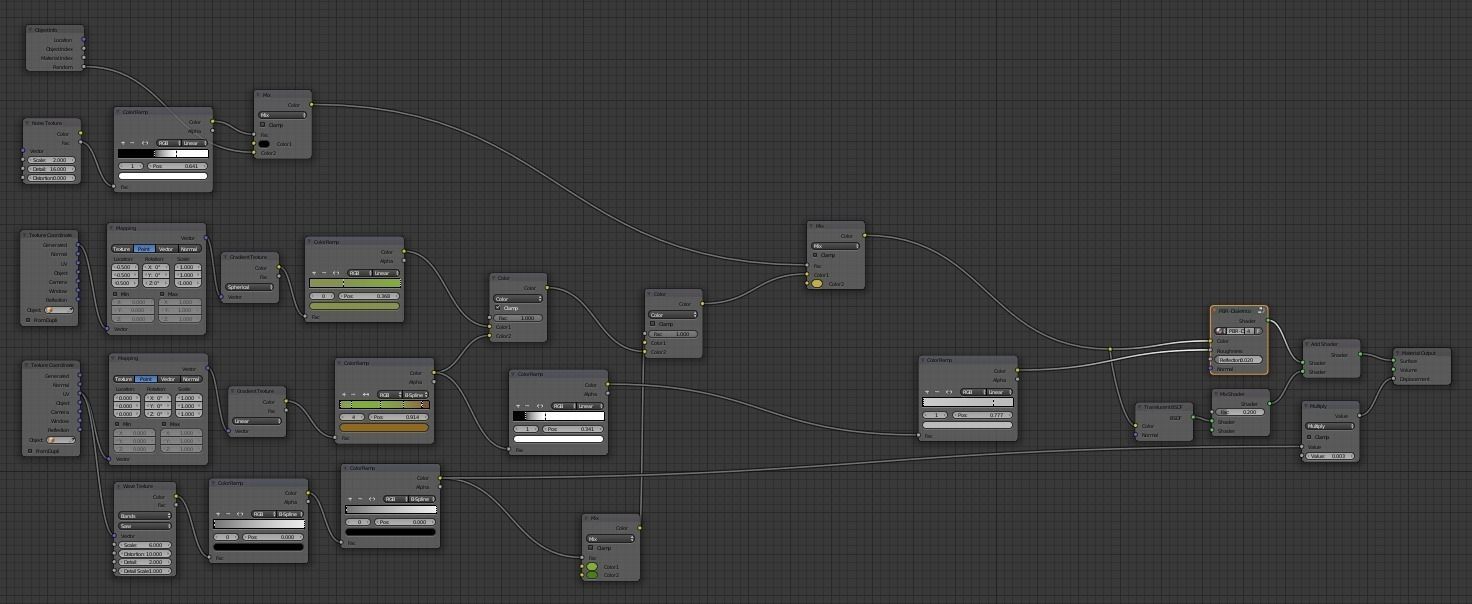Click the Reflection 0.020 field in PBR-Dielectric

click(x=1238, y=360)
